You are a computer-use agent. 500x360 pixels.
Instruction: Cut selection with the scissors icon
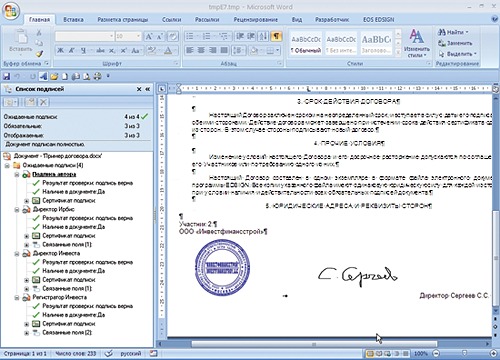[x=39, y=33]
